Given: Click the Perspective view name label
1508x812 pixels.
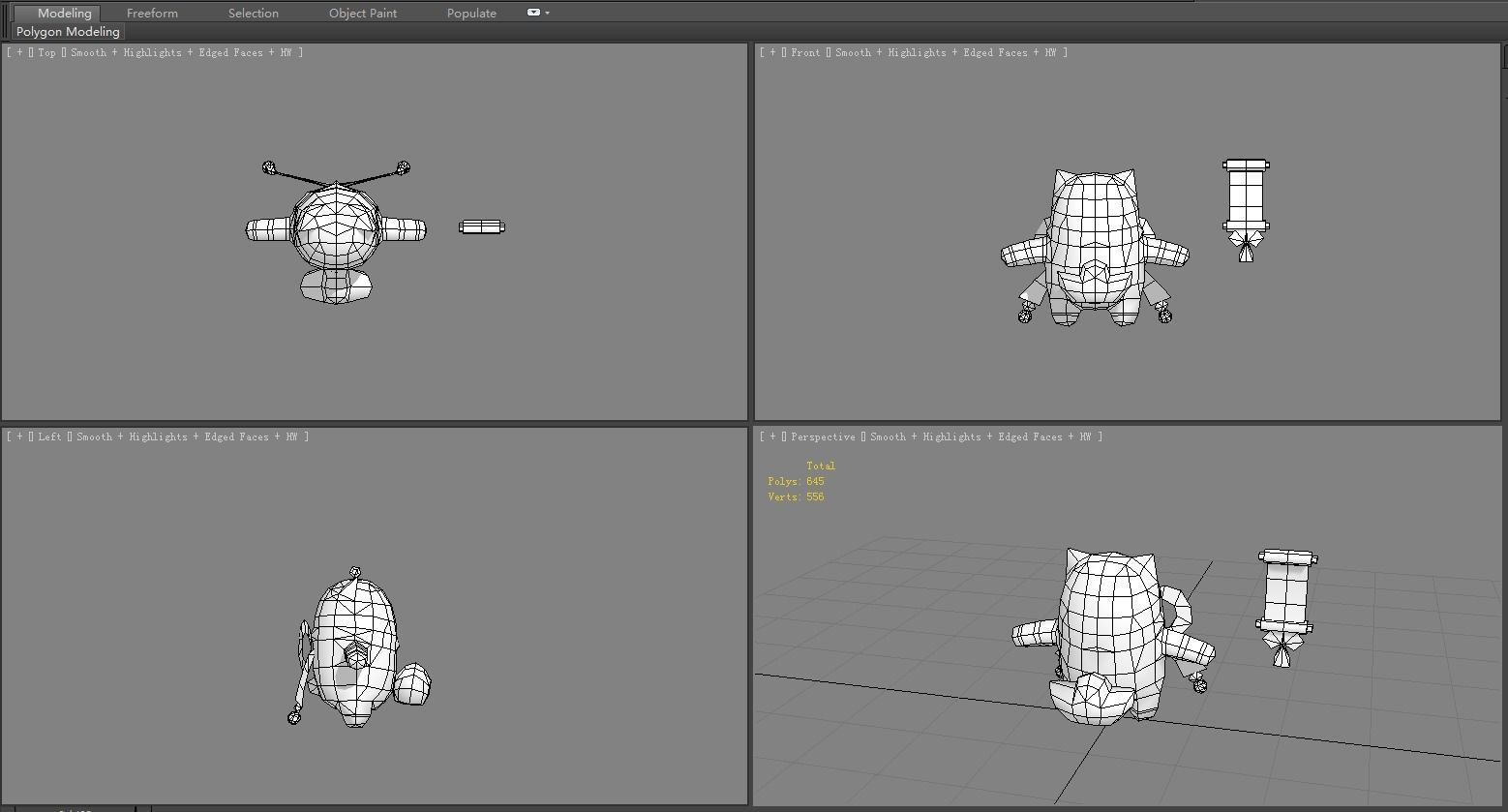Looking at the screenshot, I should click(823, 436).
